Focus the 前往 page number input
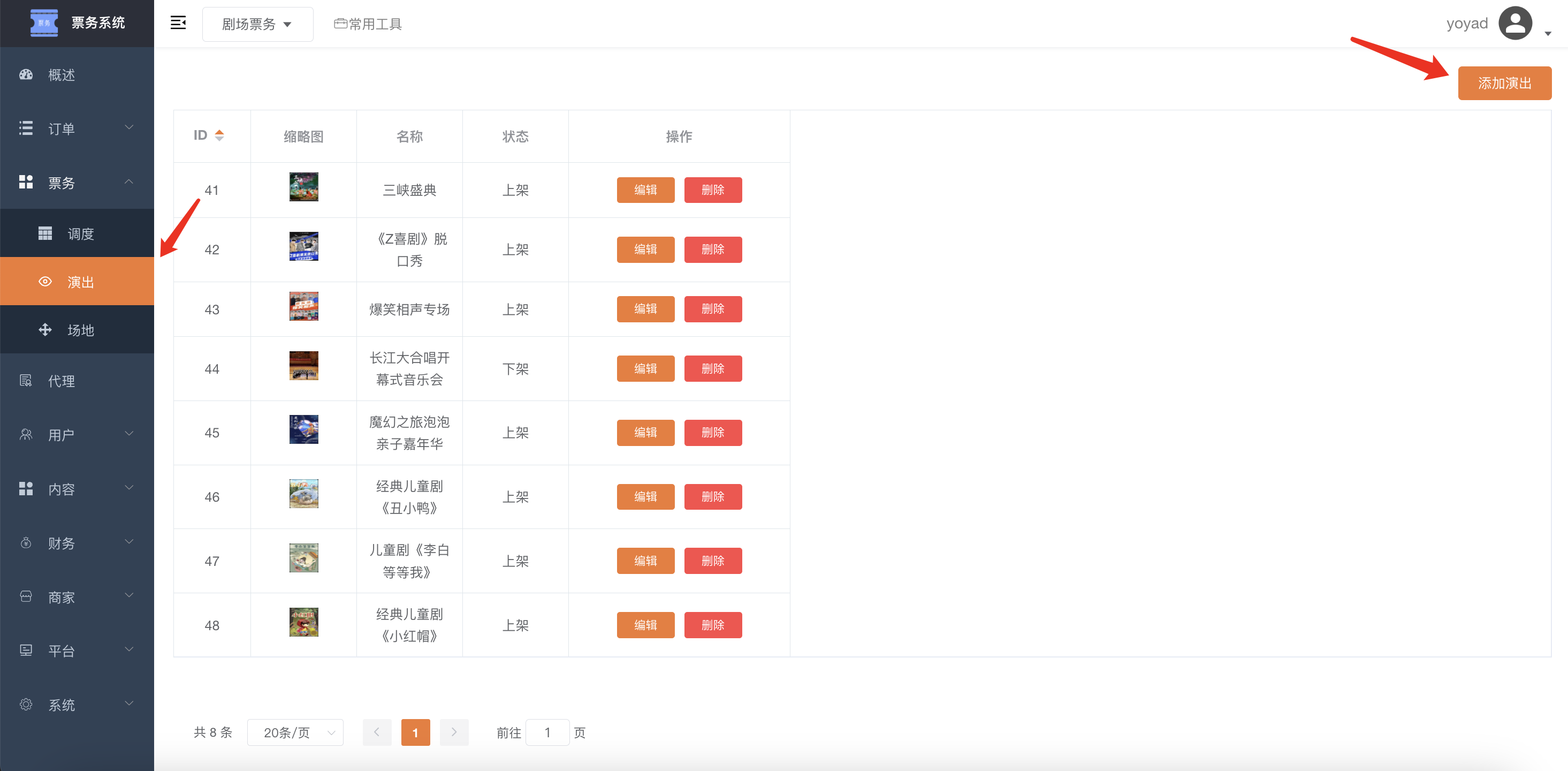The height and width of the screenshot is (771, 1568). [548, 732]
